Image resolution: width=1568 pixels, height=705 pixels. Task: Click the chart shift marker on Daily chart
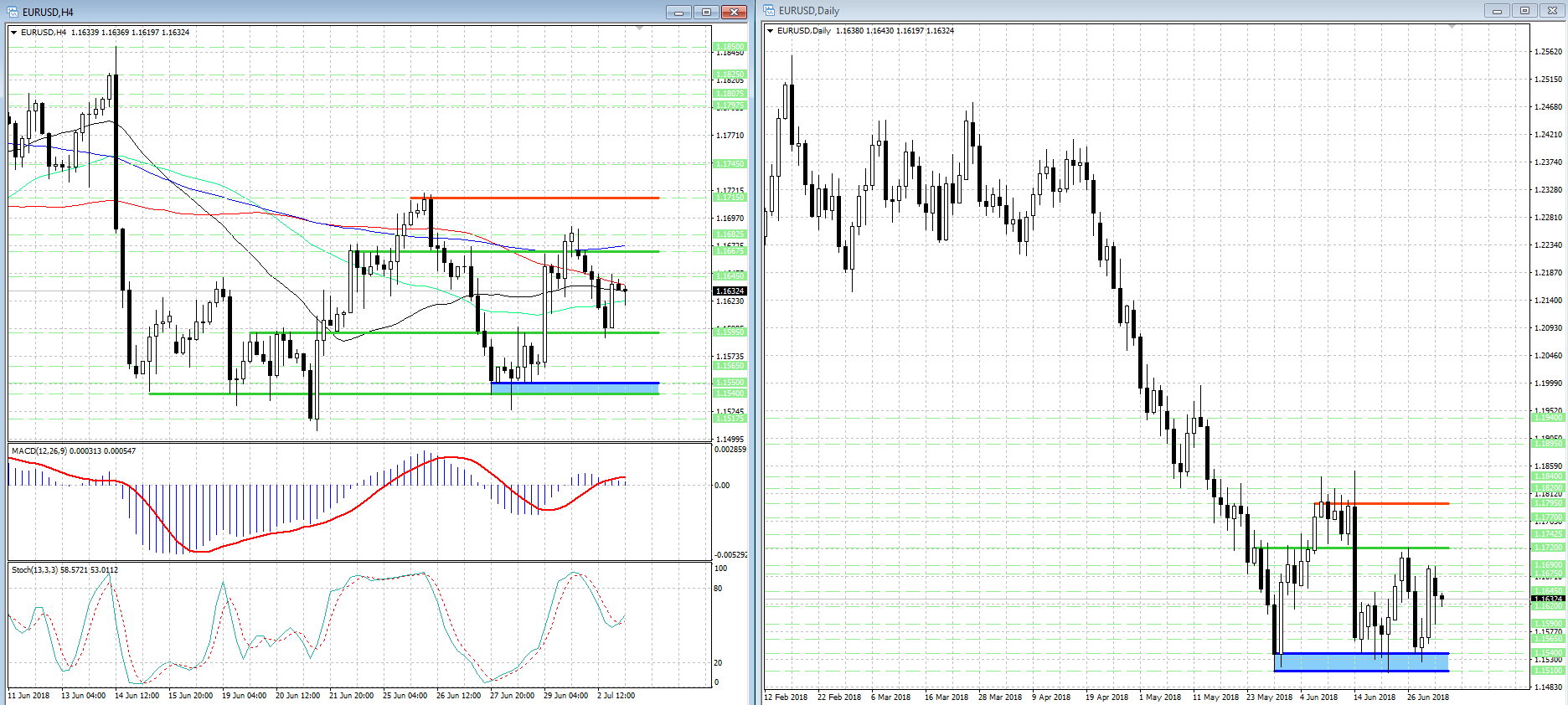click(1452, 27)
